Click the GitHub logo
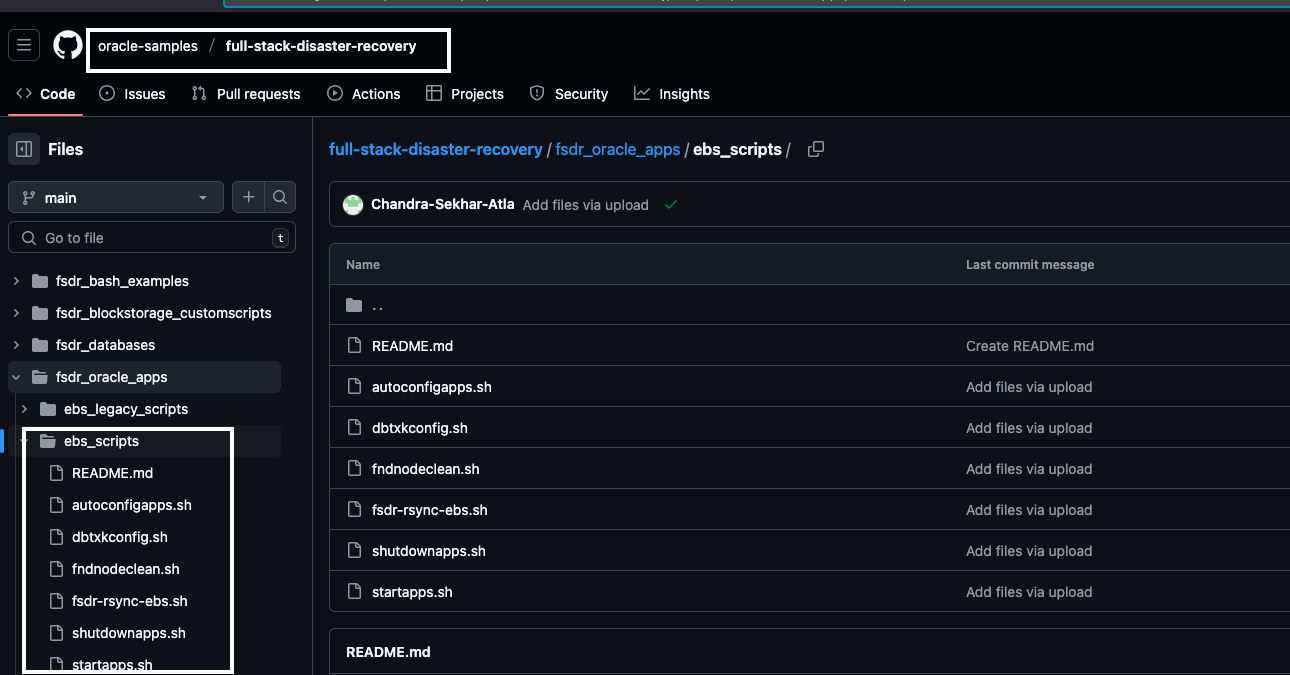This screenshot has width=1290, height=675. tap(68, 46)
